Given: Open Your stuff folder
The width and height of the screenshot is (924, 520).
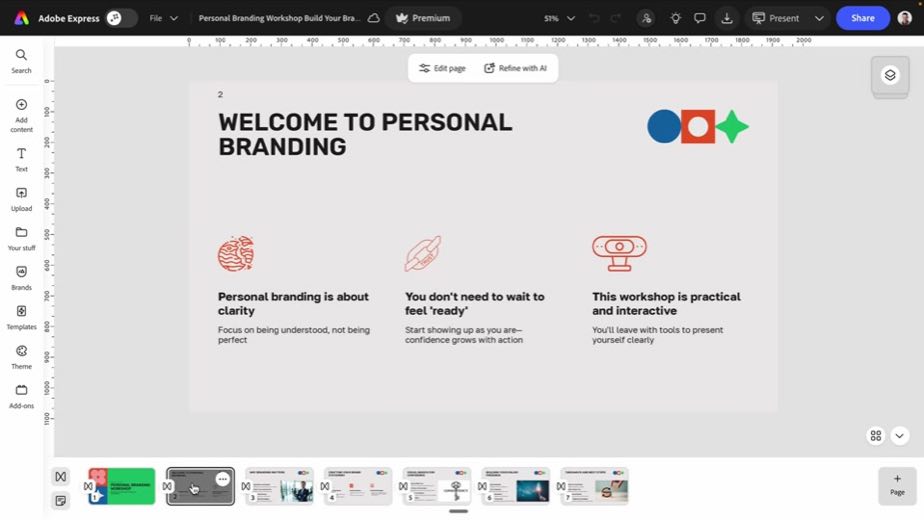Looking at the screenshot, I should 21,239.
